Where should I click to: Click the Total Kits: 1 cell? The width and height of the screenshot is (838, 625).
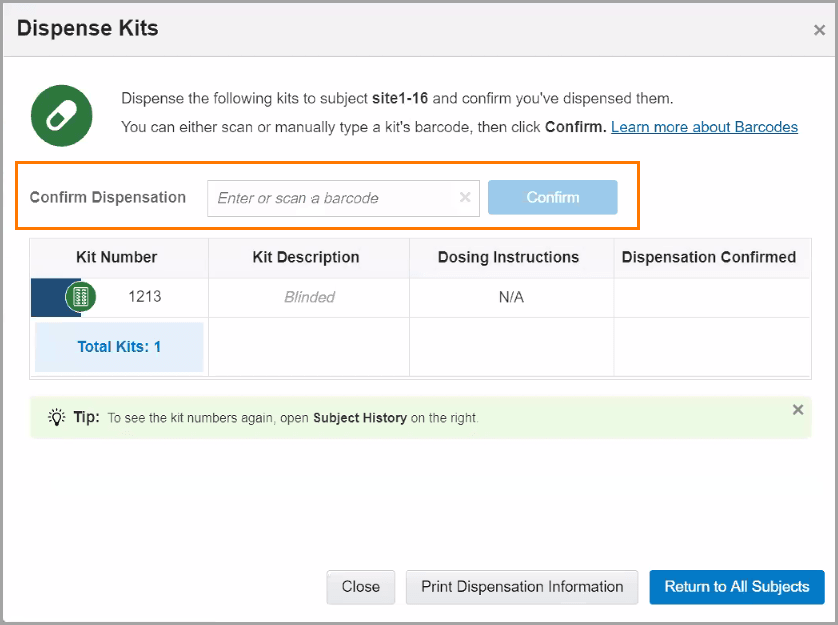coord(119,347)
